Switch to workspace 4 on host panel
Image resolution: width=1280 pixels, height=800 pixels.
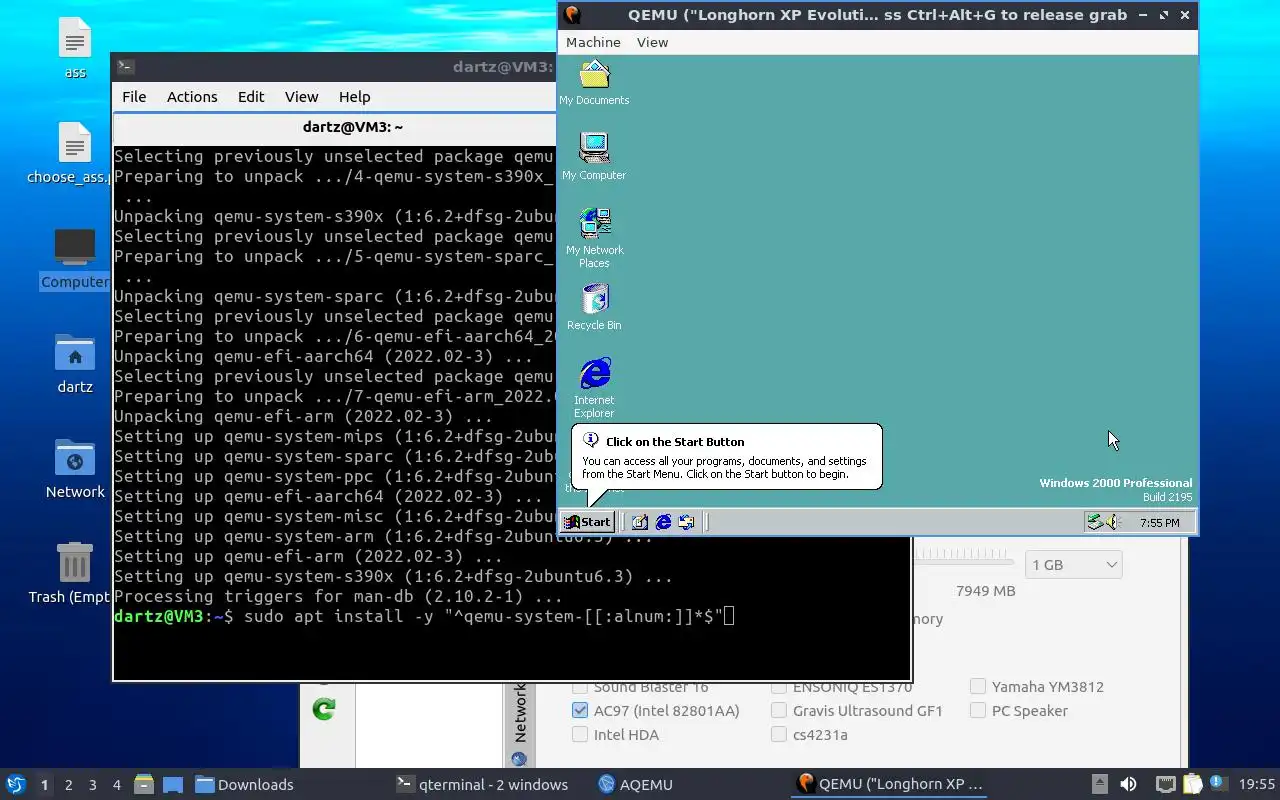point(116,785)
